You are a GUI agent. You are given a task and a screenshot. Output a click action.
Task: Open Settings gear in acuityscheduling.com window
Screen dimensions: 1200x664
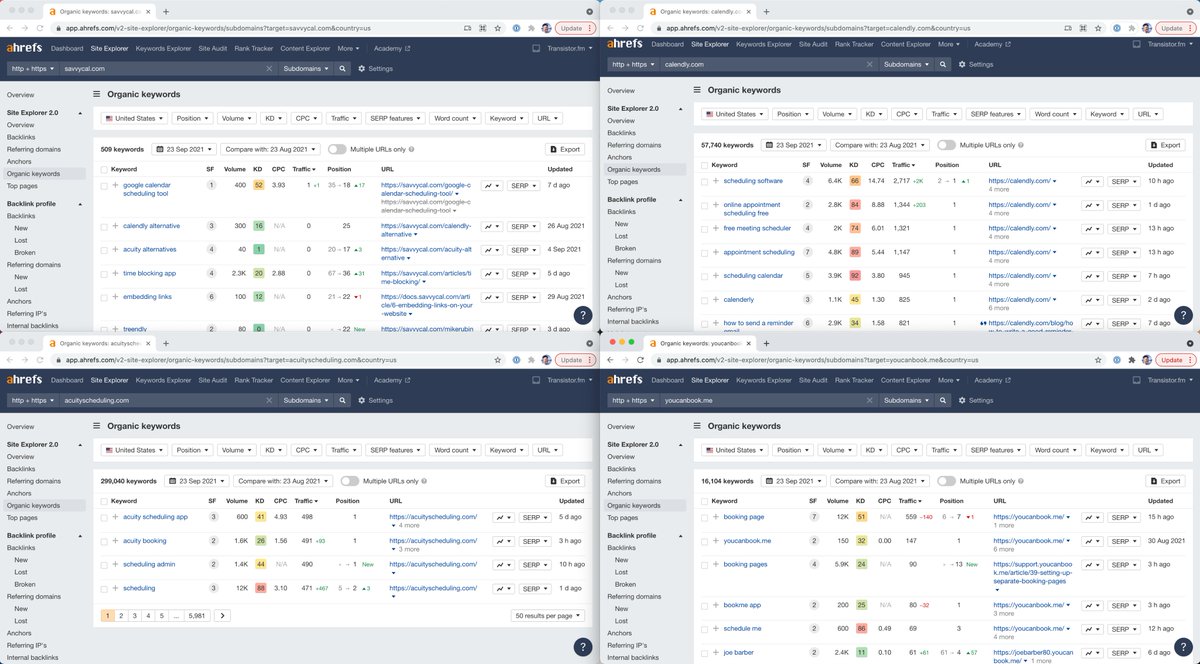point(376,400)
